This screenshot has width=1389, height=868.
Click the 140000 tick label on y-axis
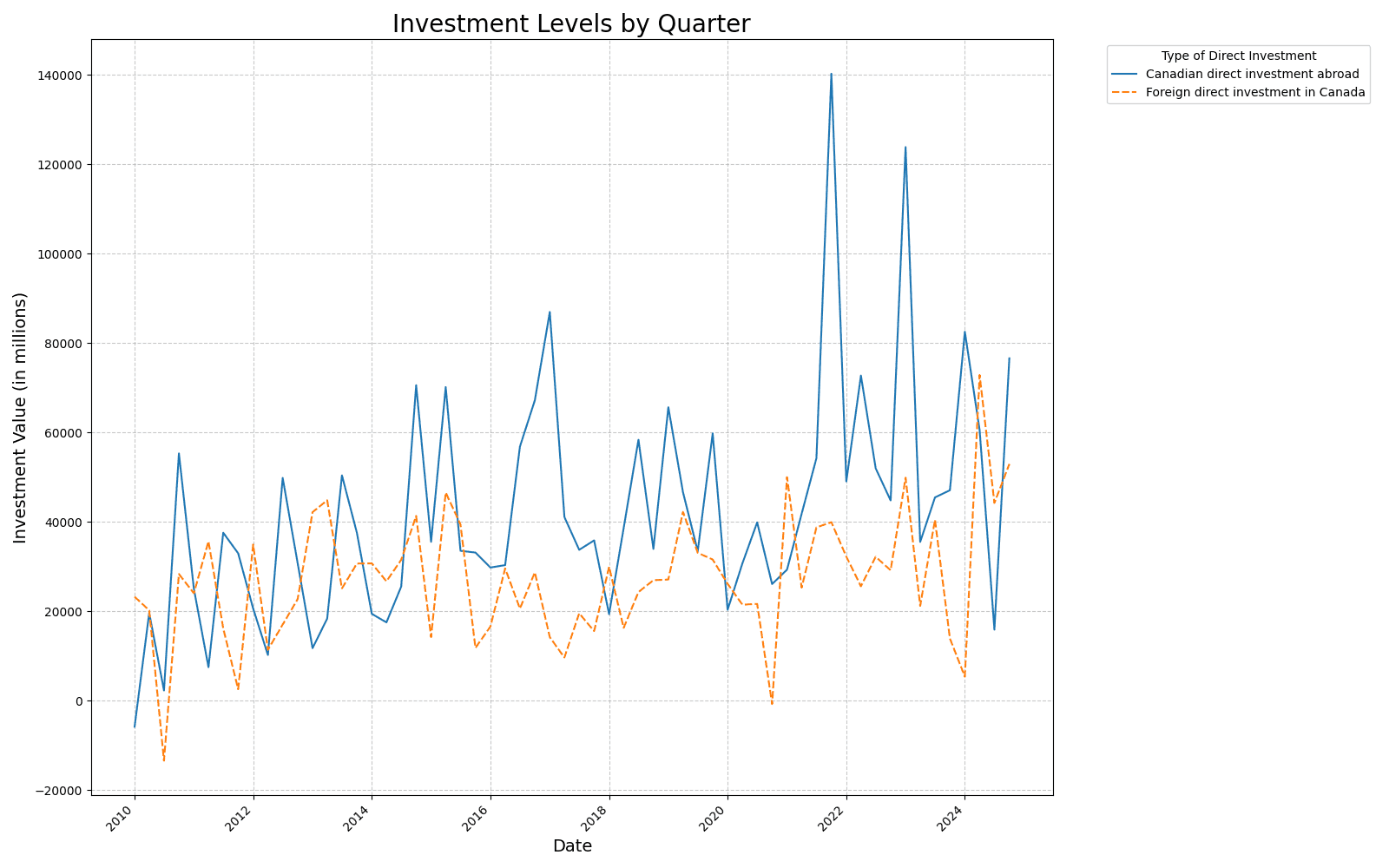point(59,76)
